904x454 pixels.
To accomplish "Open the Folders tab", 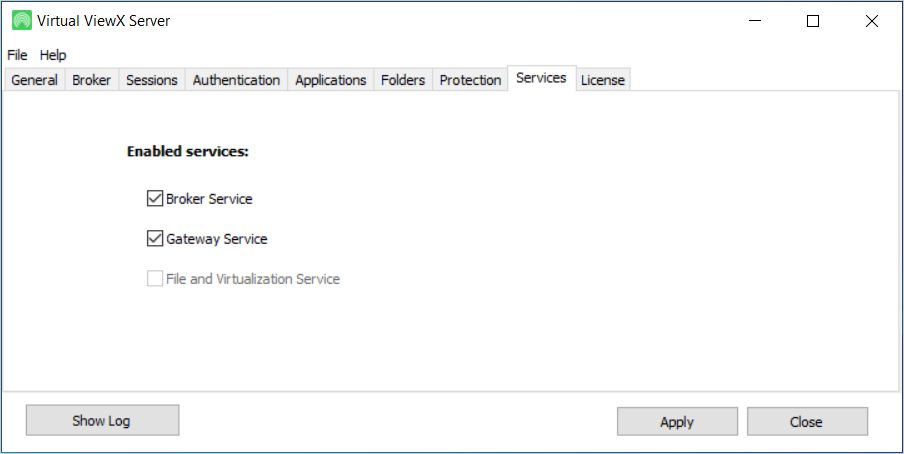I will 402,80.
